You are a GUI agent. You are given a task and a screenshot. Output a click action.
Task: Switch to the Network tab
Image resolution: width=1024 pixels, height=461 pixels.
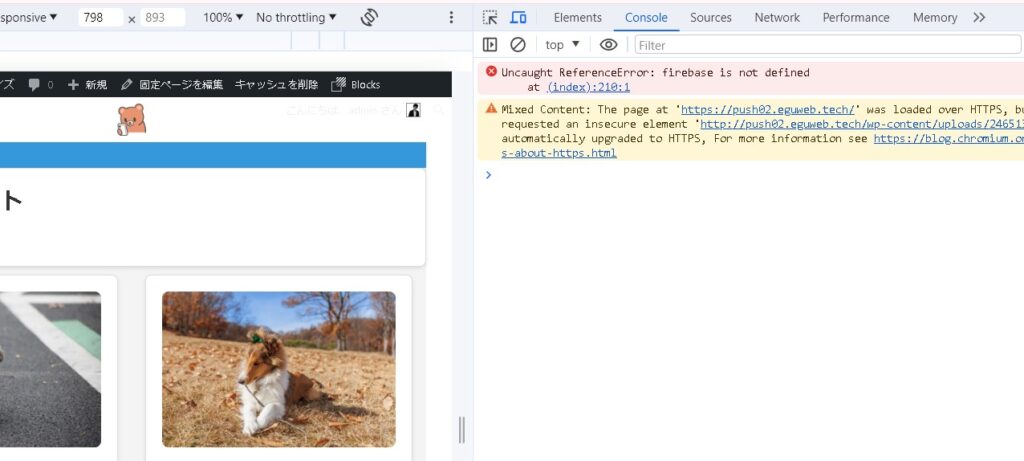pyautogui.click(x=777, y=17)
